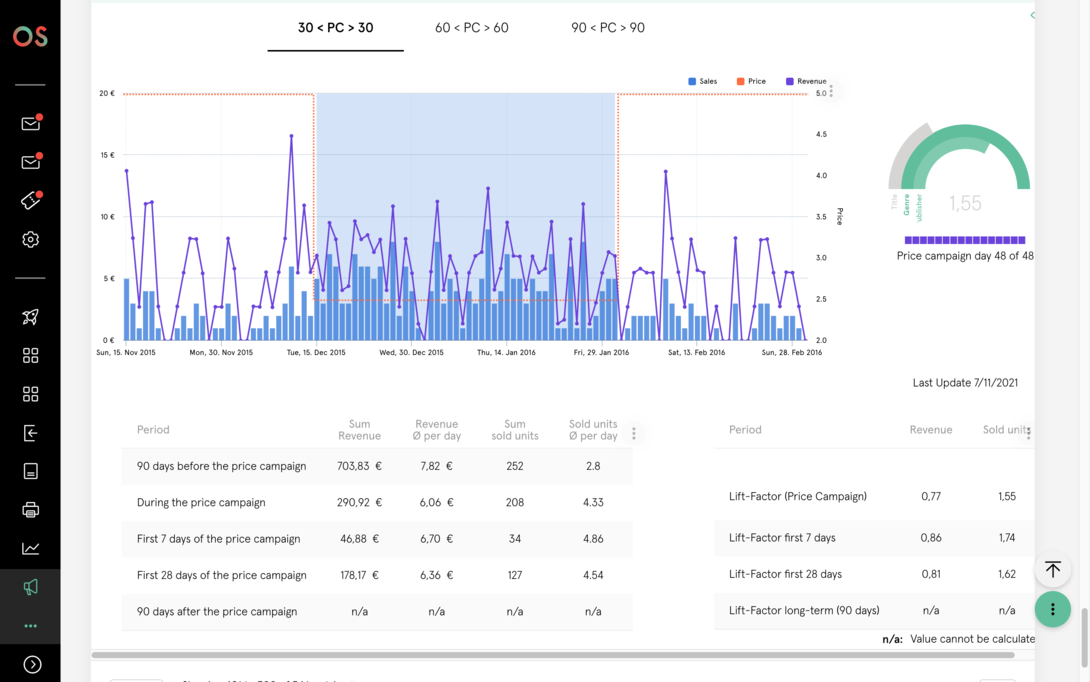Expand the sidebar with bottom chevron arrow
The image size is (1090, 682).
pyautogui.click(x=32, y=664)
